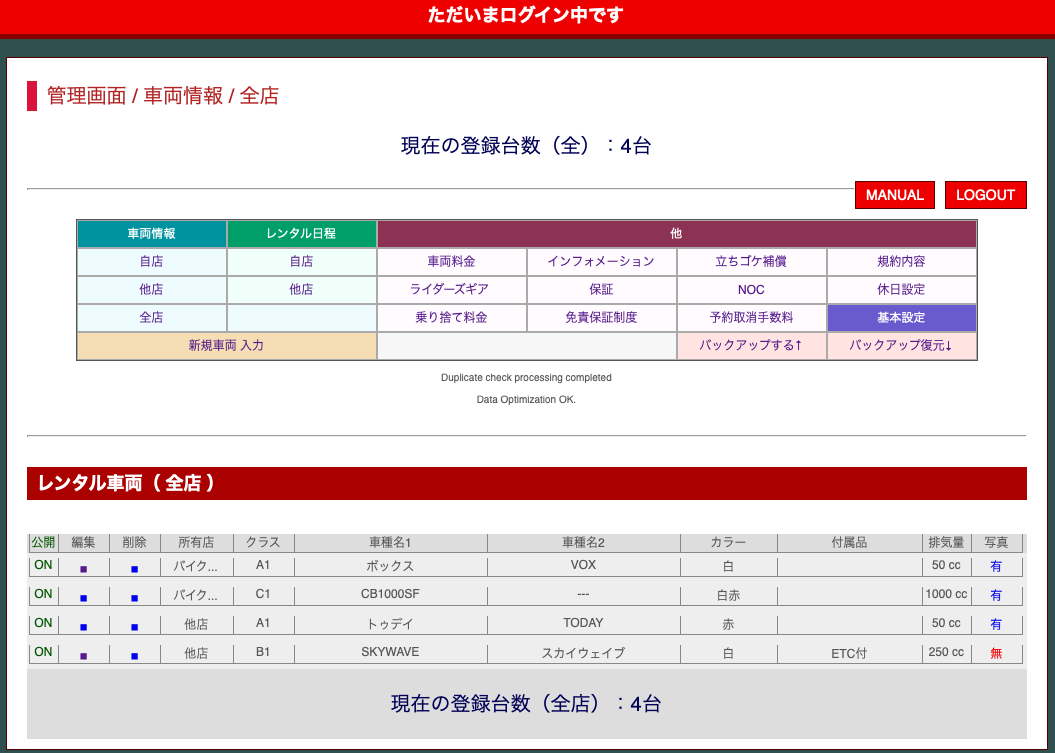This screenshot has height=753, width=1055.
Task: Click the B1 class cell
Action: pos(263,652)
